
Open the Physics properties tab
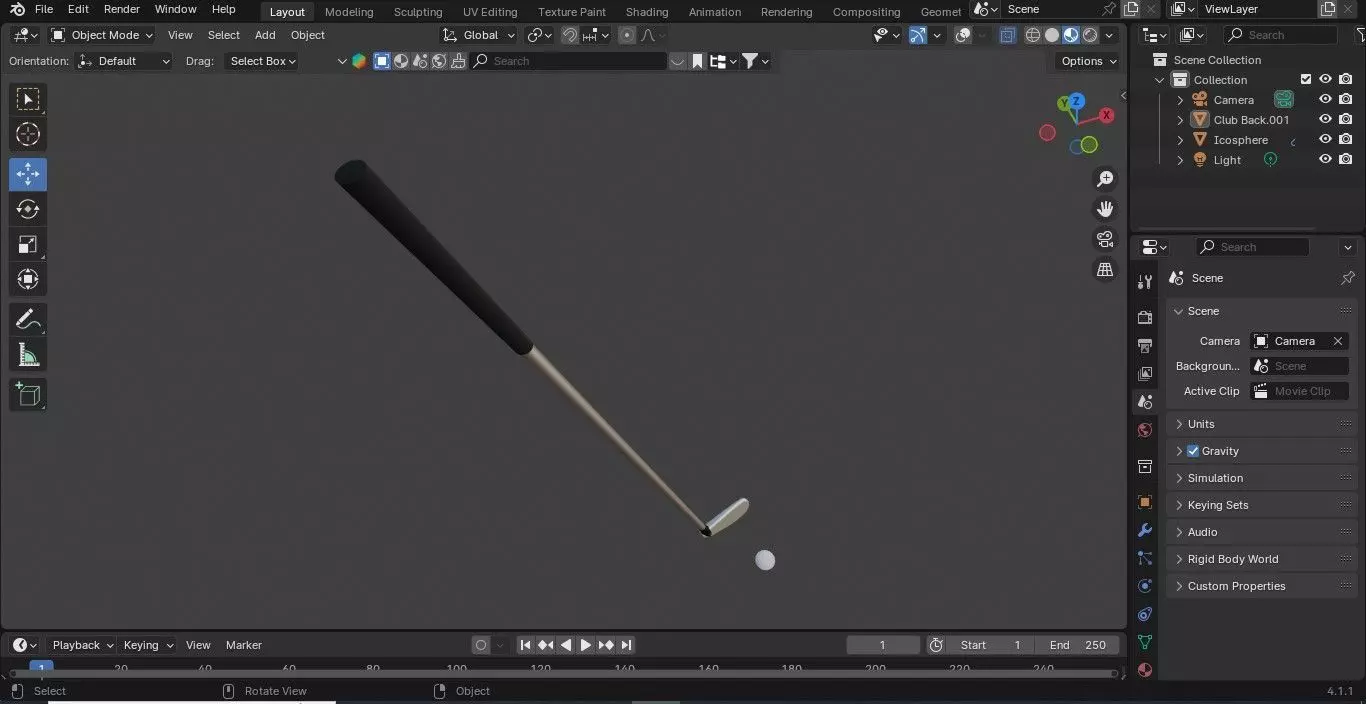coord(1145,586)
